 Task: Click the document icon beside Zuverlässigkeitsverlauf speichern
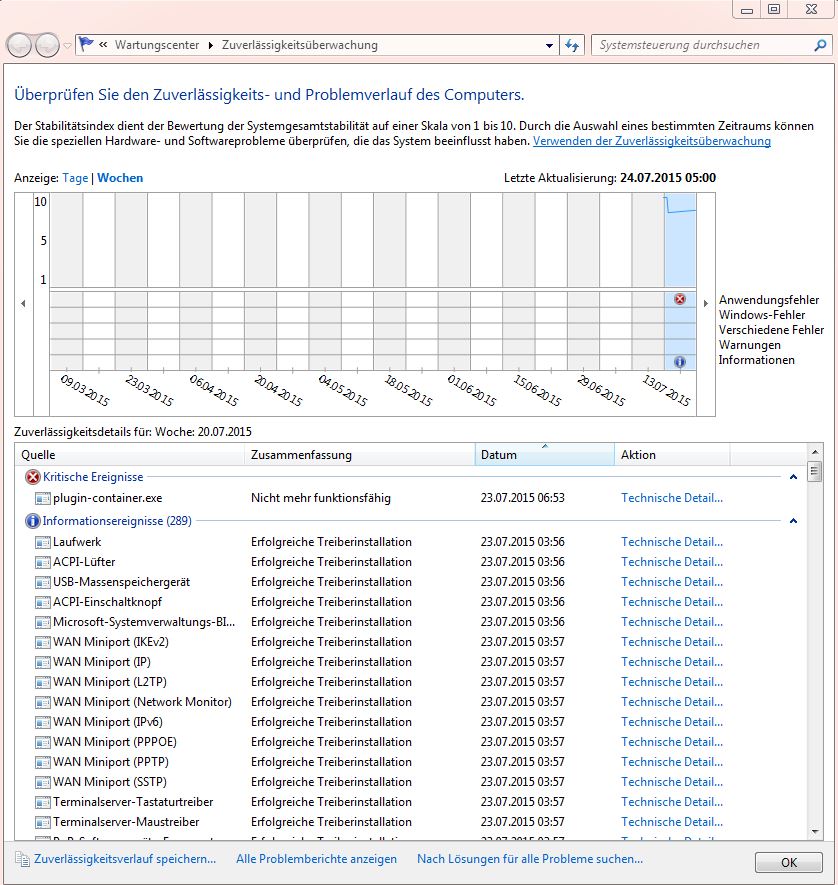pos(22,859)
